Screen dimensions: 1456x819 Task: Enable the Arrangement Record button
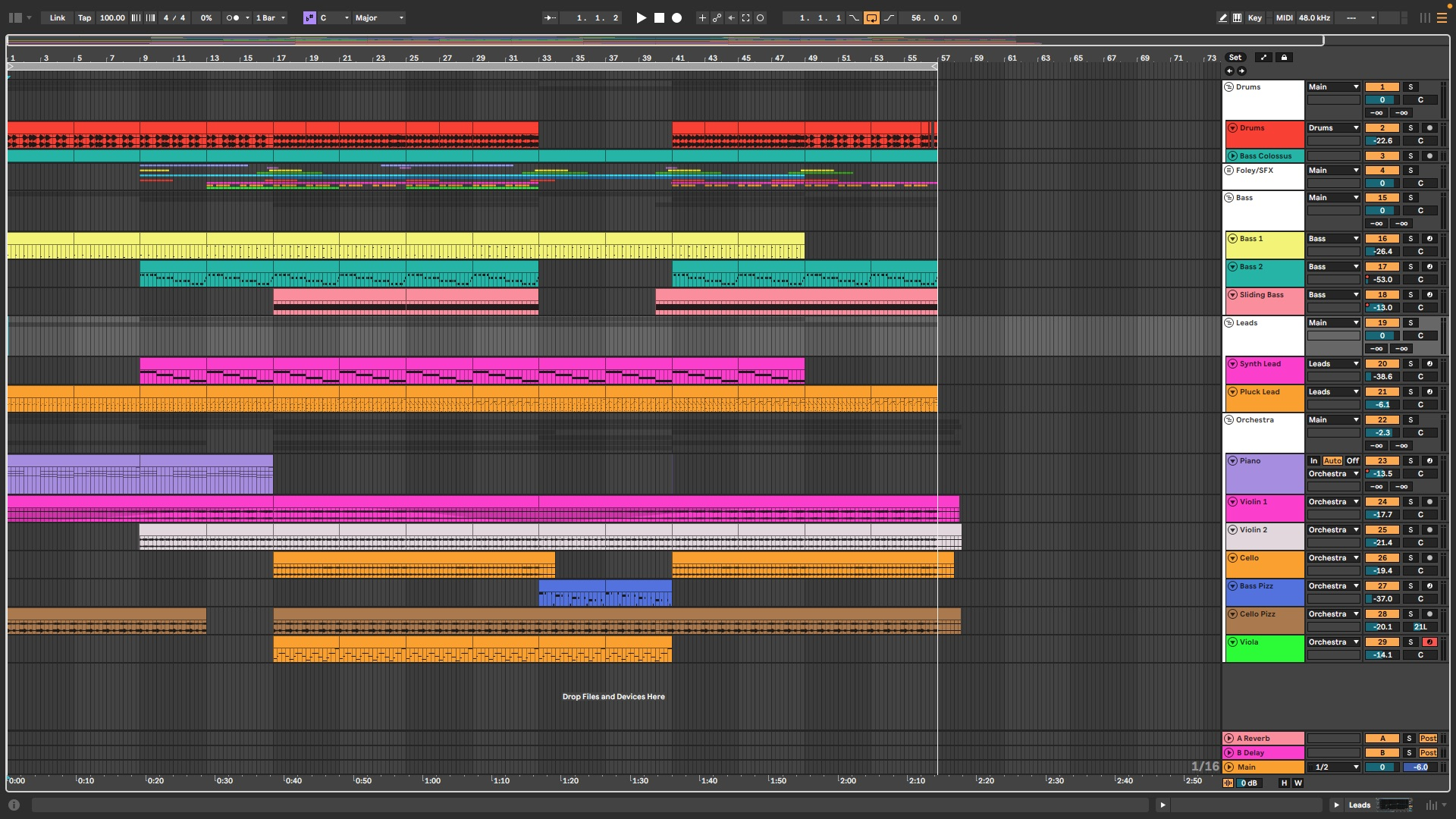click(677, 17)
